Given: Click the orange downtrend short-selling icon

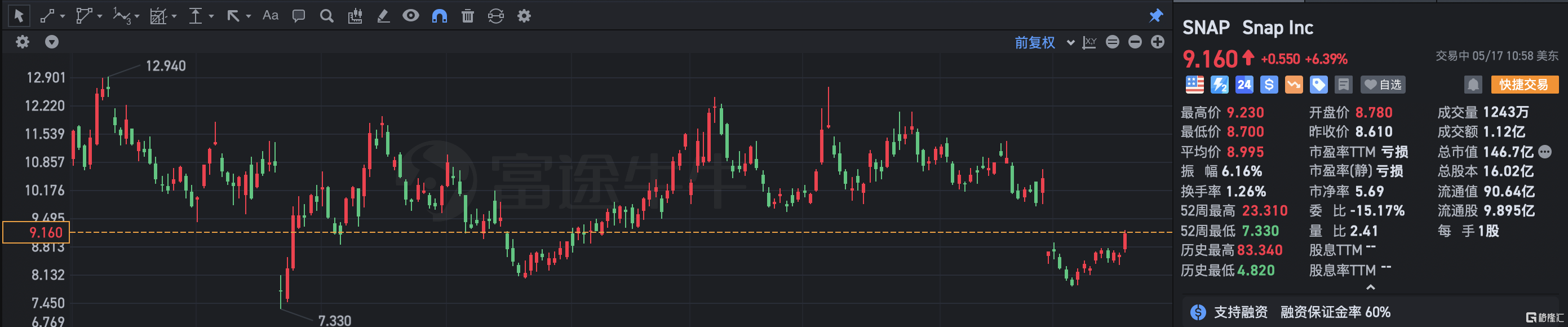Looking at the screenshot, I should pos(1294,85).
